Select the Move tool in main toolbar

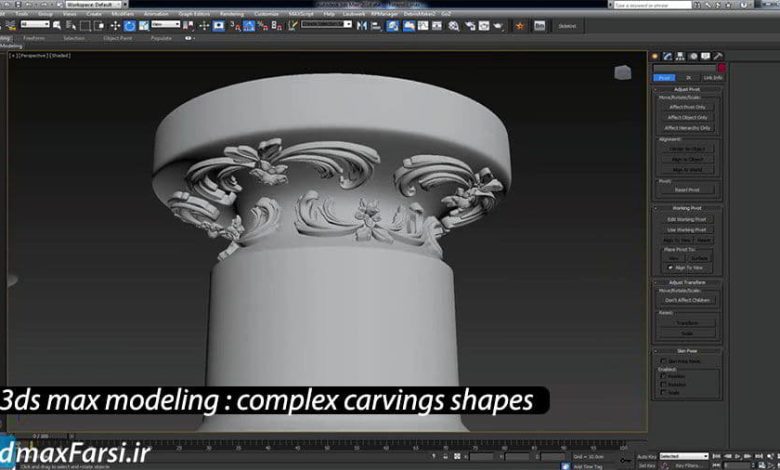point(115,25)
